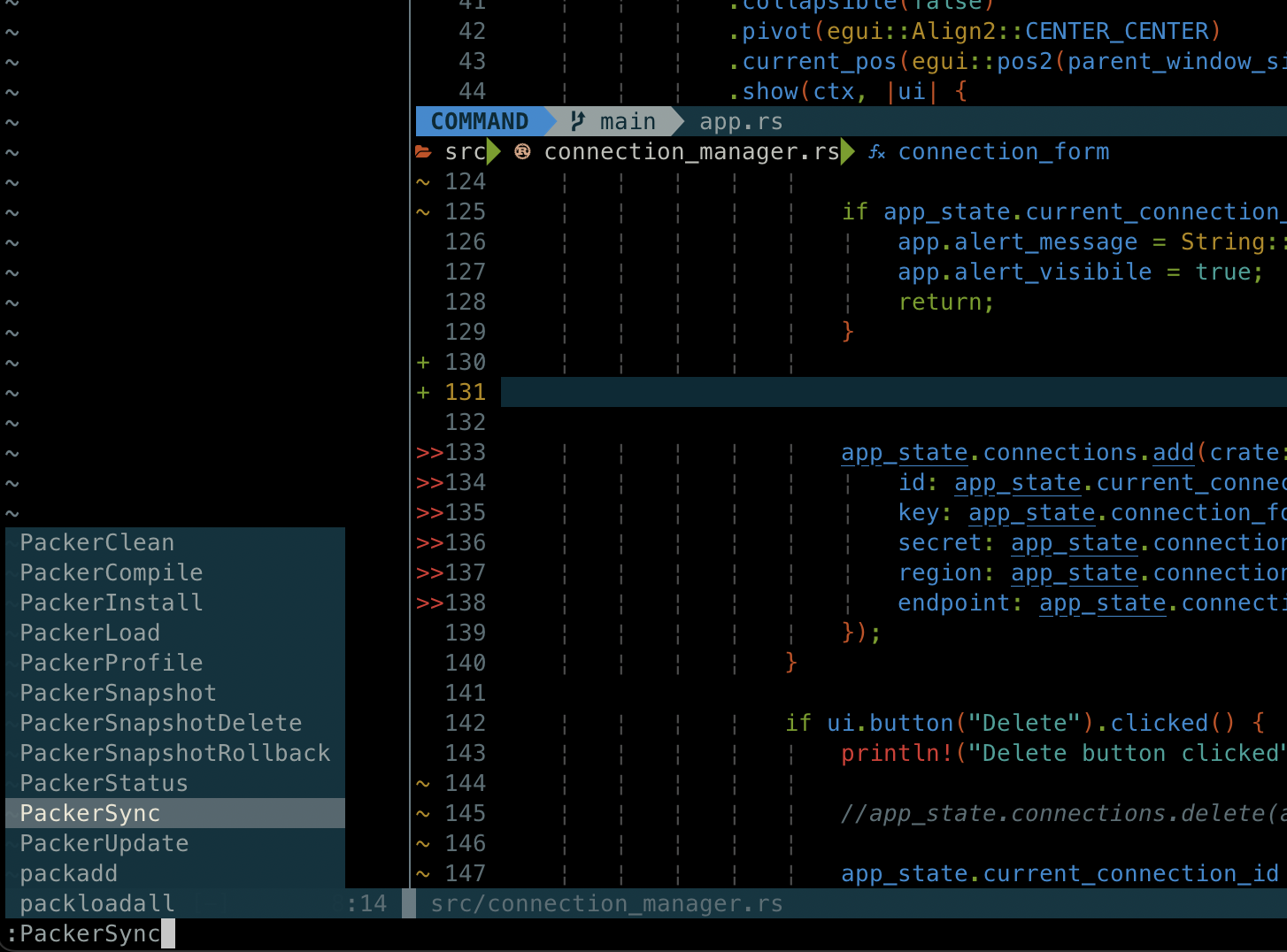Click the :PackerSync command line input
The image size is (1287, 952).
86,933
